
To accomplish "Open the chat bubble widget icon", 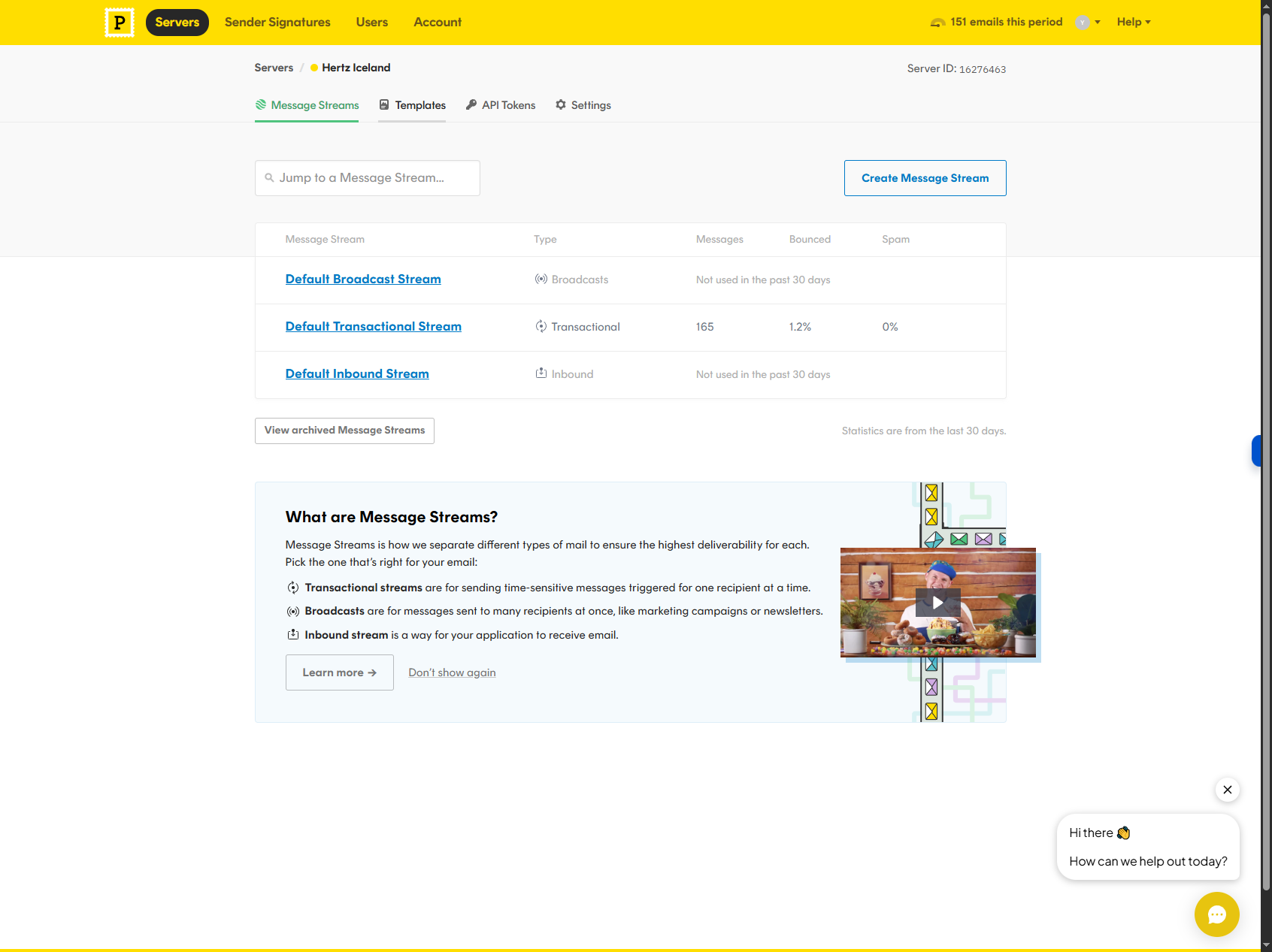I will 1216,914.
